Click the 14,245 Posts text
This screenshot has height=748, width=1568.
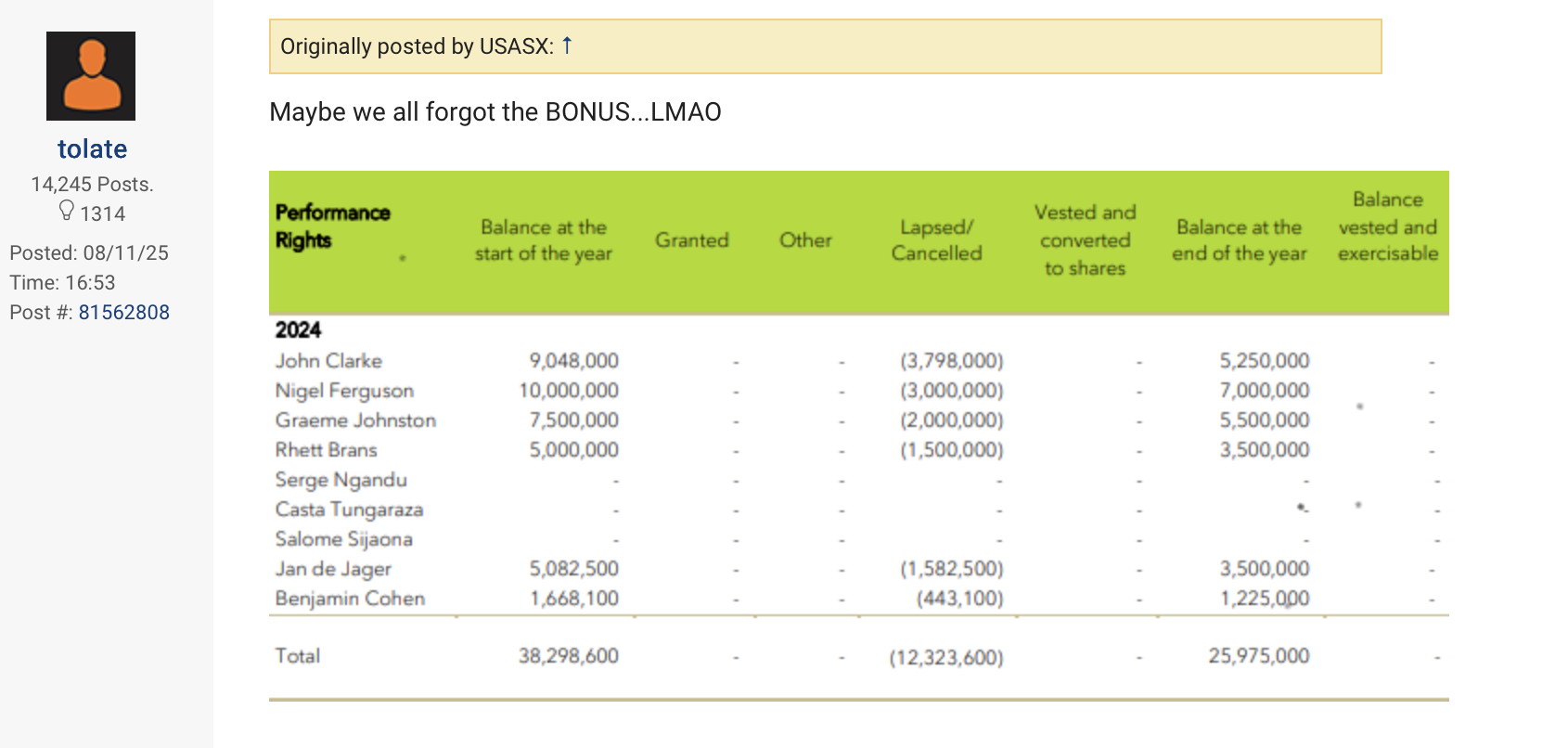(x=92, y=184)
